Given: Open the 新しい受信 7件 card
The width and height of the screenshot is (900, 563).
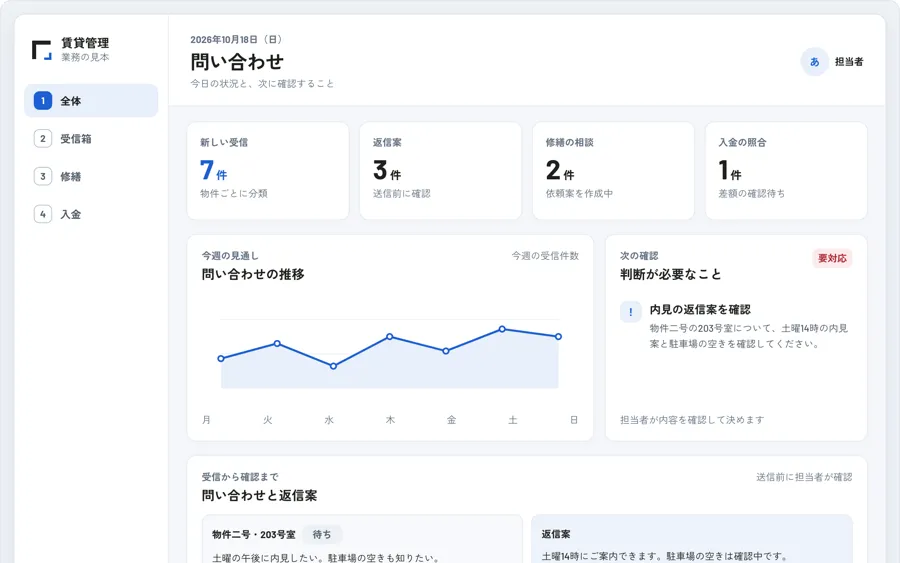Looking at the screenshot, I should point(268,170).
